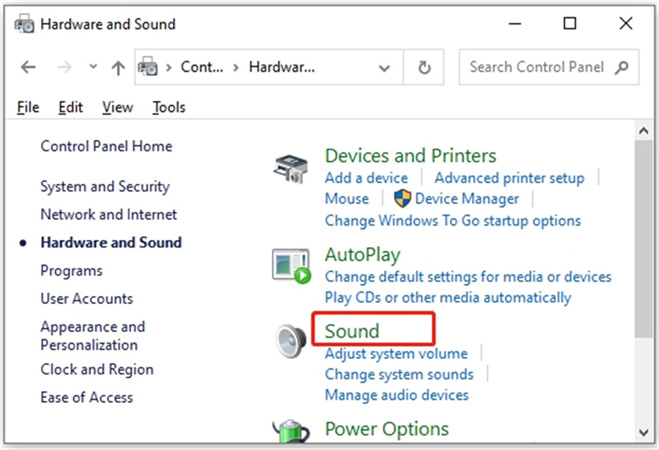This screenshot has height=450, width=659.
Task: Click Change system sounds link
Action: click(399, 374)
